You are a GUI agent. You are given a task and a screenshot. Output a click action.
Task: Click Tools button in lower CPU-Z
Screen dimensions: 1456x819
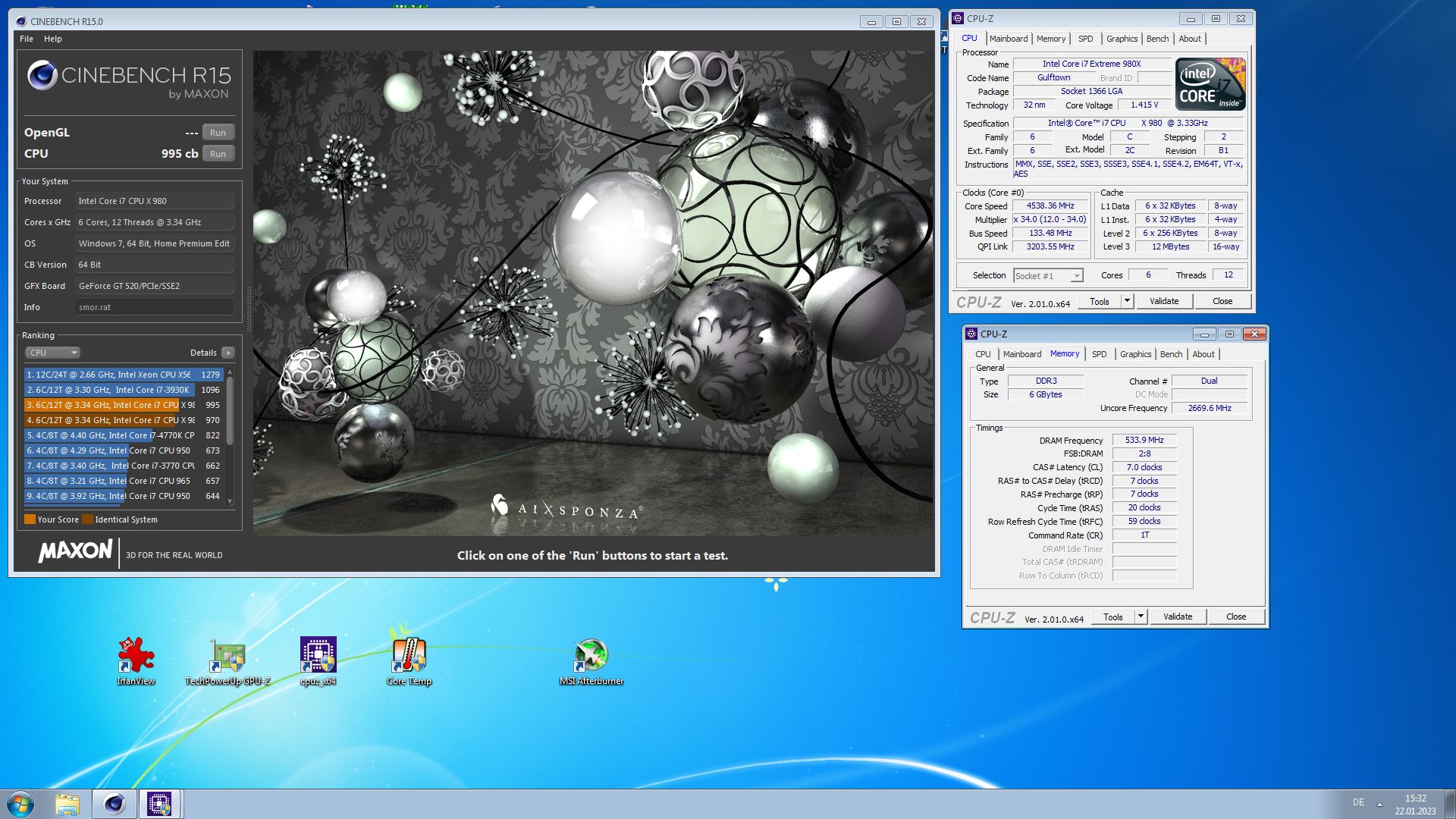(1112, 617)
